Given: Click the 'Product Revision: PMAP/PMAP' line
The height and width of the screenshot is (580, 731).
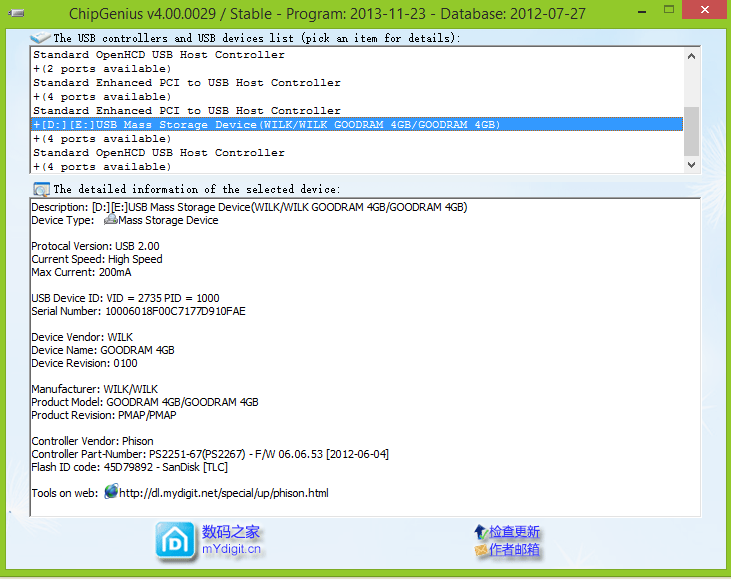Looking at the screenshot, I should pos(104,415).
